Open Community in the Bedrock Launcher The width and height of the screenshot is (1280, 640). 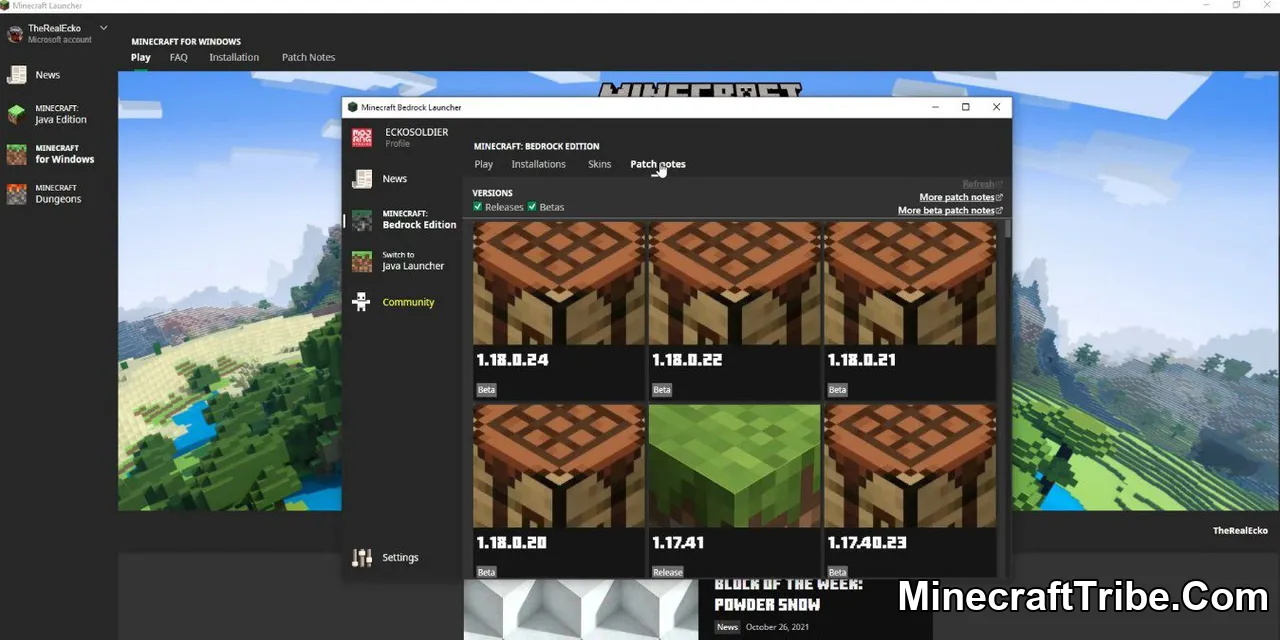(408, 302)
